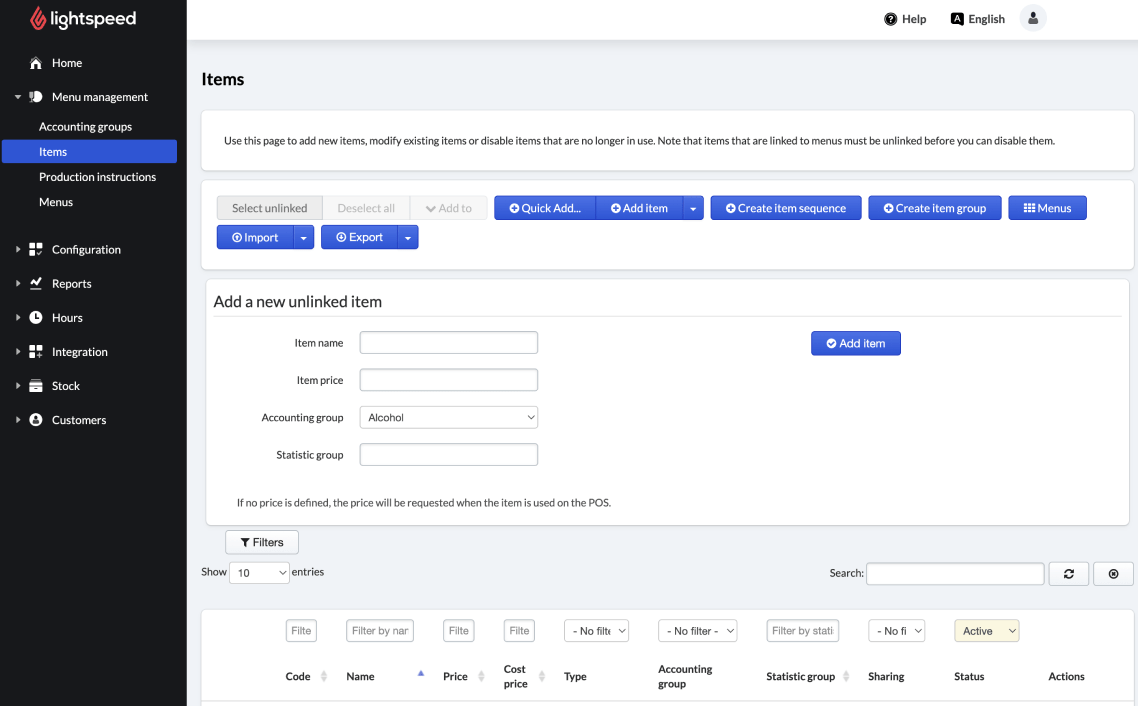This screenshot has width=1138, height=706.
Task: Open the Show entries count dropdown
Action: (x=259, y=573)
